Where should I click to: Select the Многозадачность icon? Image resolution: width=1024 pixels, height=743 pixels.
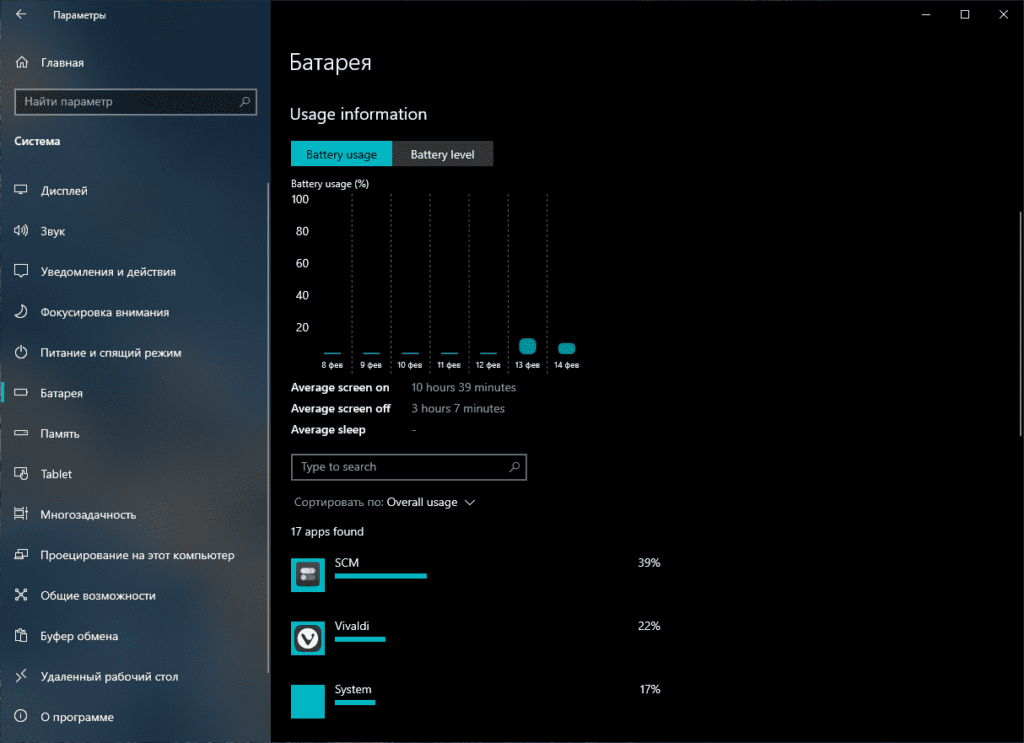(x=21, y=514)
